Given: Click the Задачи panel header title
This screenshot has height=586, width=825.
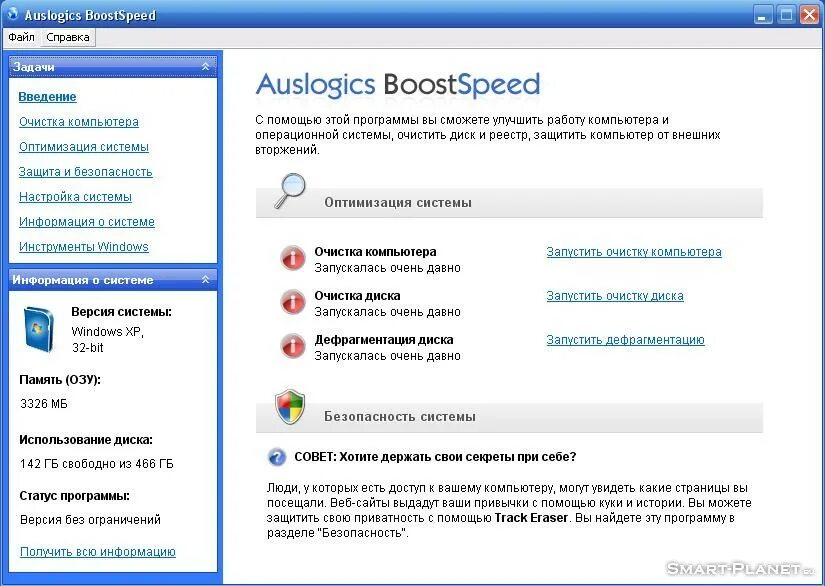Looking at the screenshot, I should pyautogui.click(x=34, y=67).
